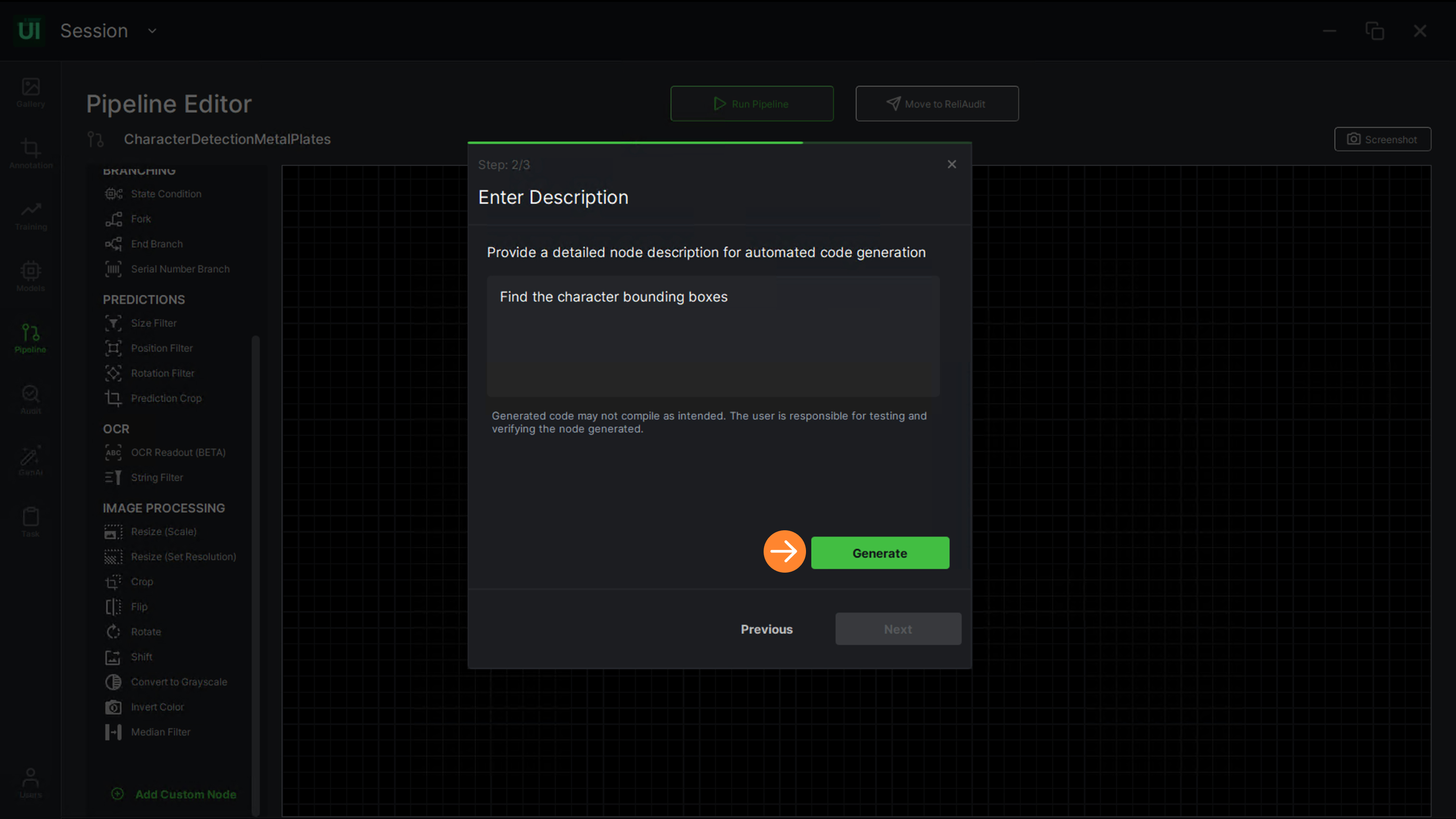Click the Convert to Grayscale label
Screen dimensions: 1456x819
pos(179,682)
